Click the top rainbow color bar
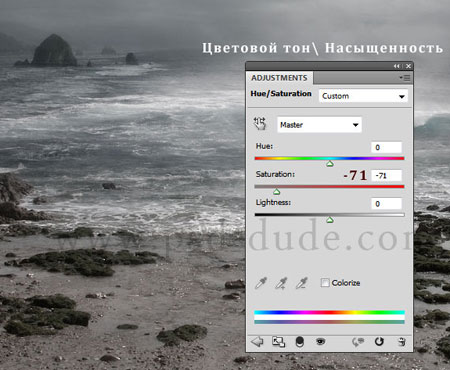Image resolution: width=450 pixels, height=370 pixels. pyautogui.click(x=329, y=312)
